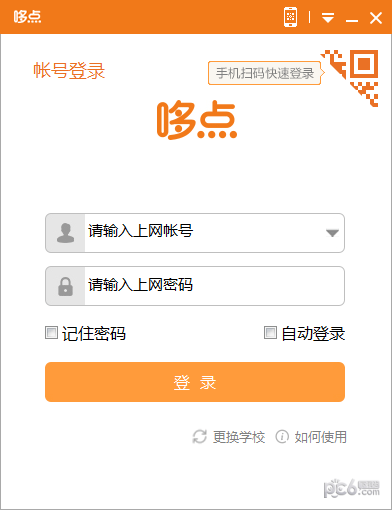Enable the 记住密码 checkbox
The image size is (392, 510).
[51, 333]
